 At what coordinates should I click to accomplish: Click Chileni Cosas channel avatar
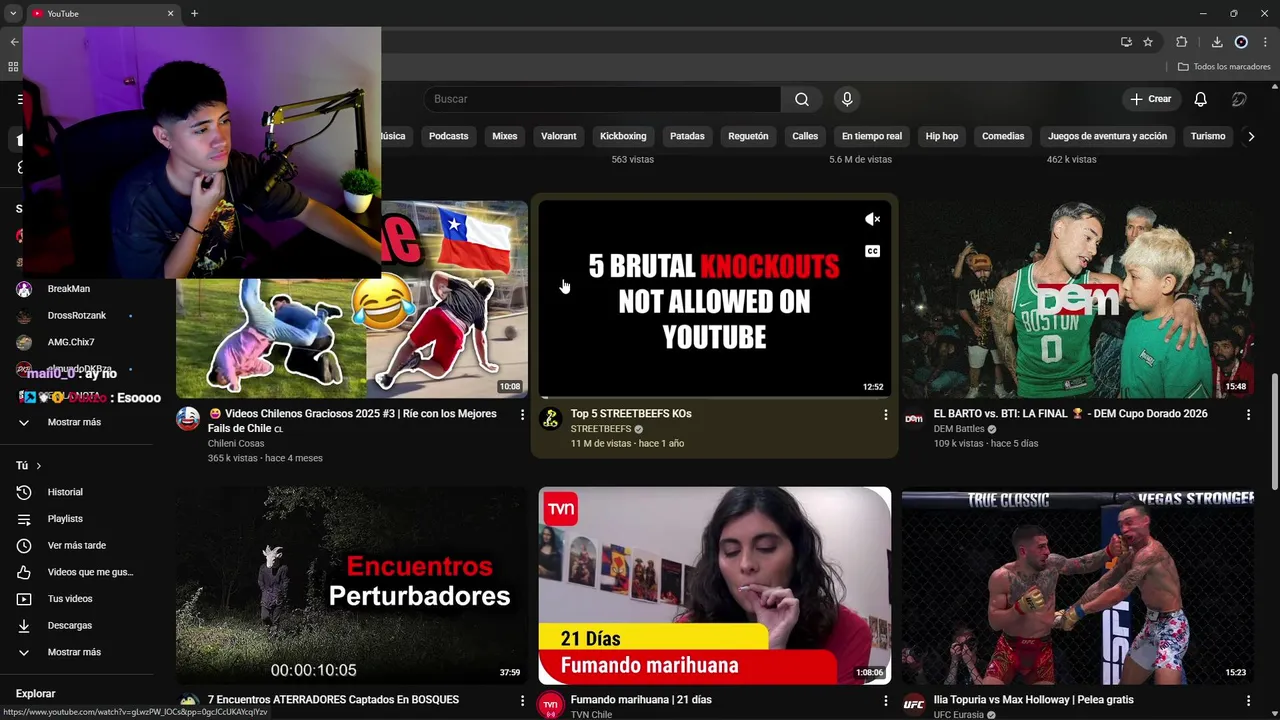[x=188, y=419]
